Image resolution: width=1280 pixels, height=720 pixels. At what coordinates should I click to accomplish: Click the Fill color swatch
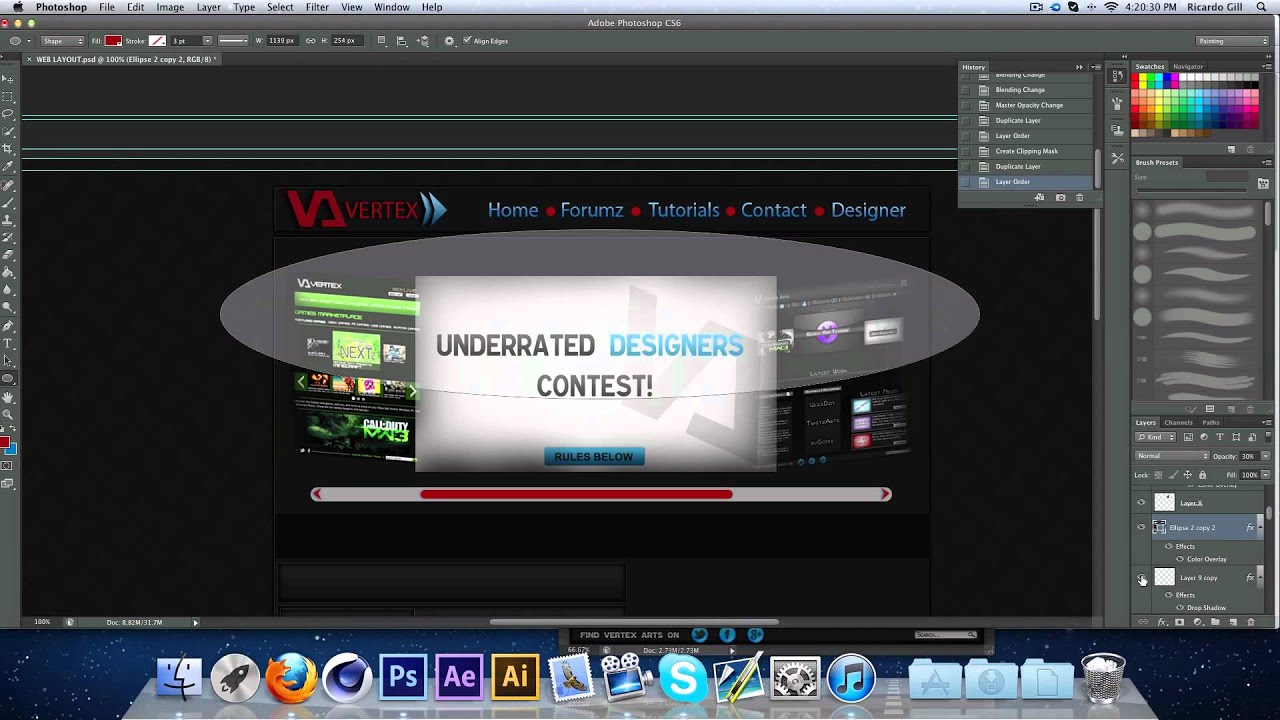coord(113,41)
